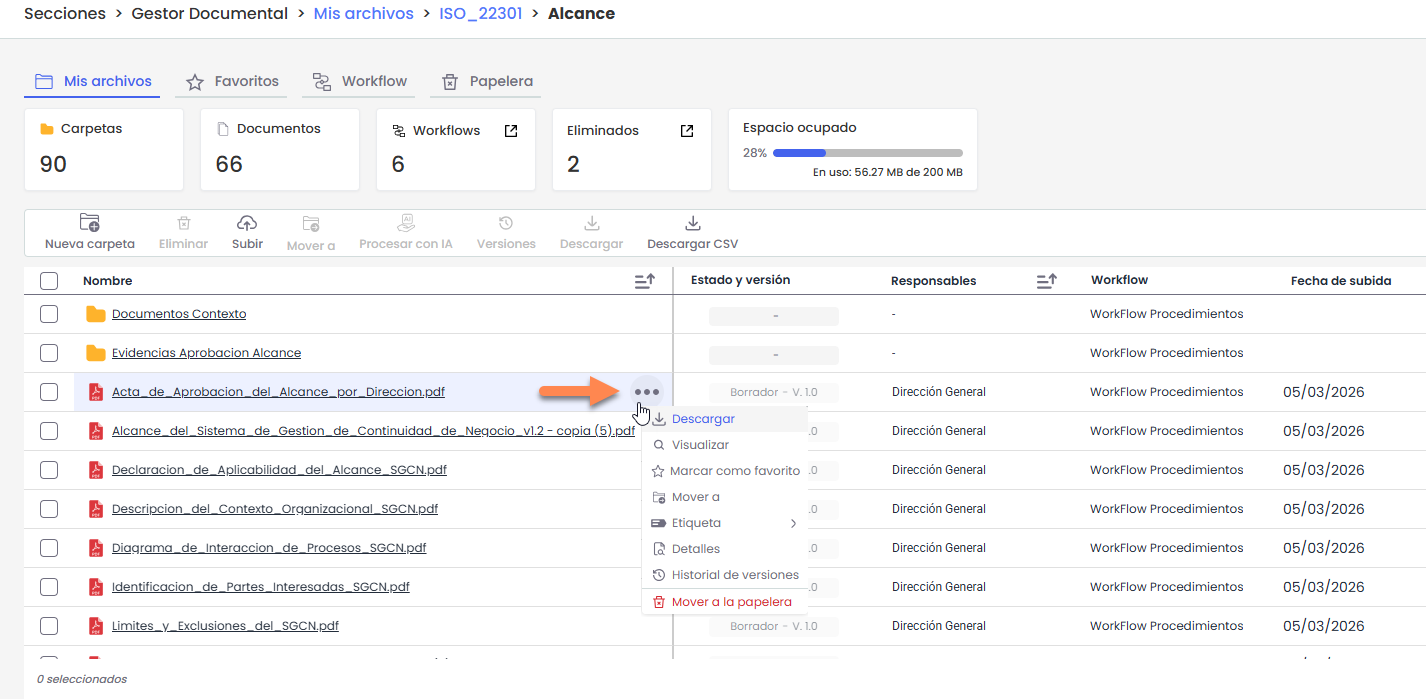Click the Espacio ocupado storage progress bar
The height and width of the screenshot is (699, 1426).
click(867, 153)
